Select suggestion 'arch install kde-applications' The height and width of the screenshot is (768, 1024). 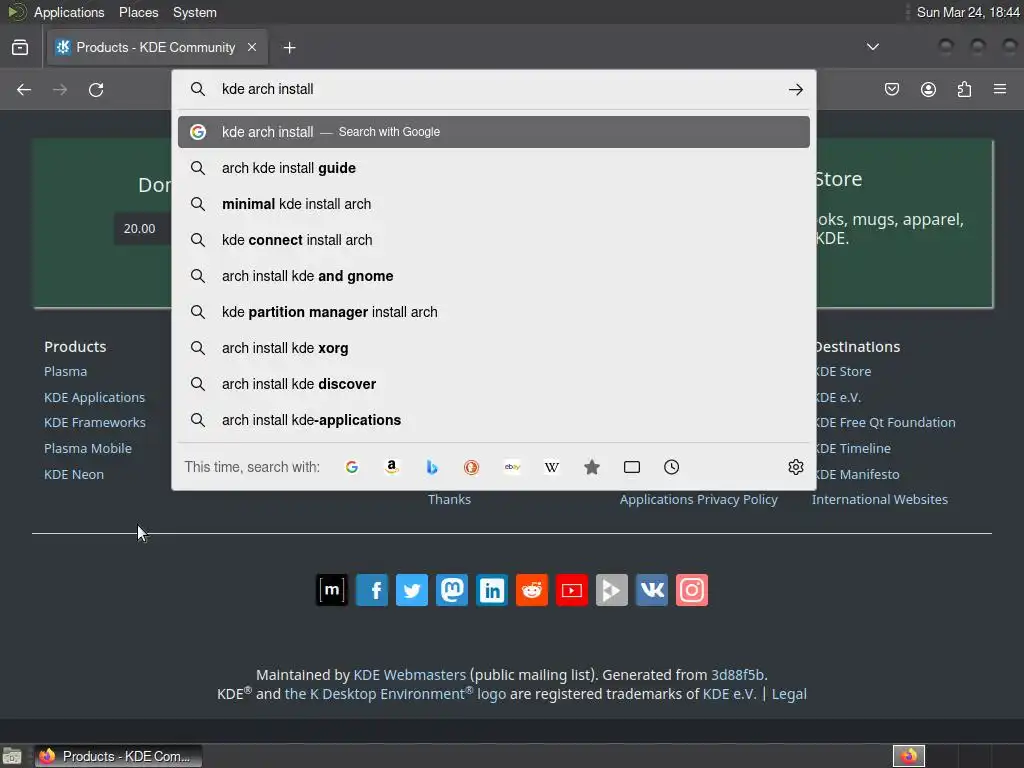pos(494,419)
